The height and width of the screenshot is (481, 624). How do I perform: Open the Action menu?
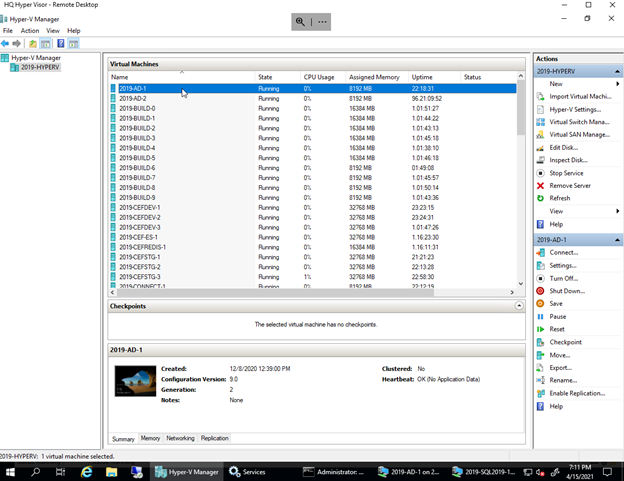(x=30, y=31)
